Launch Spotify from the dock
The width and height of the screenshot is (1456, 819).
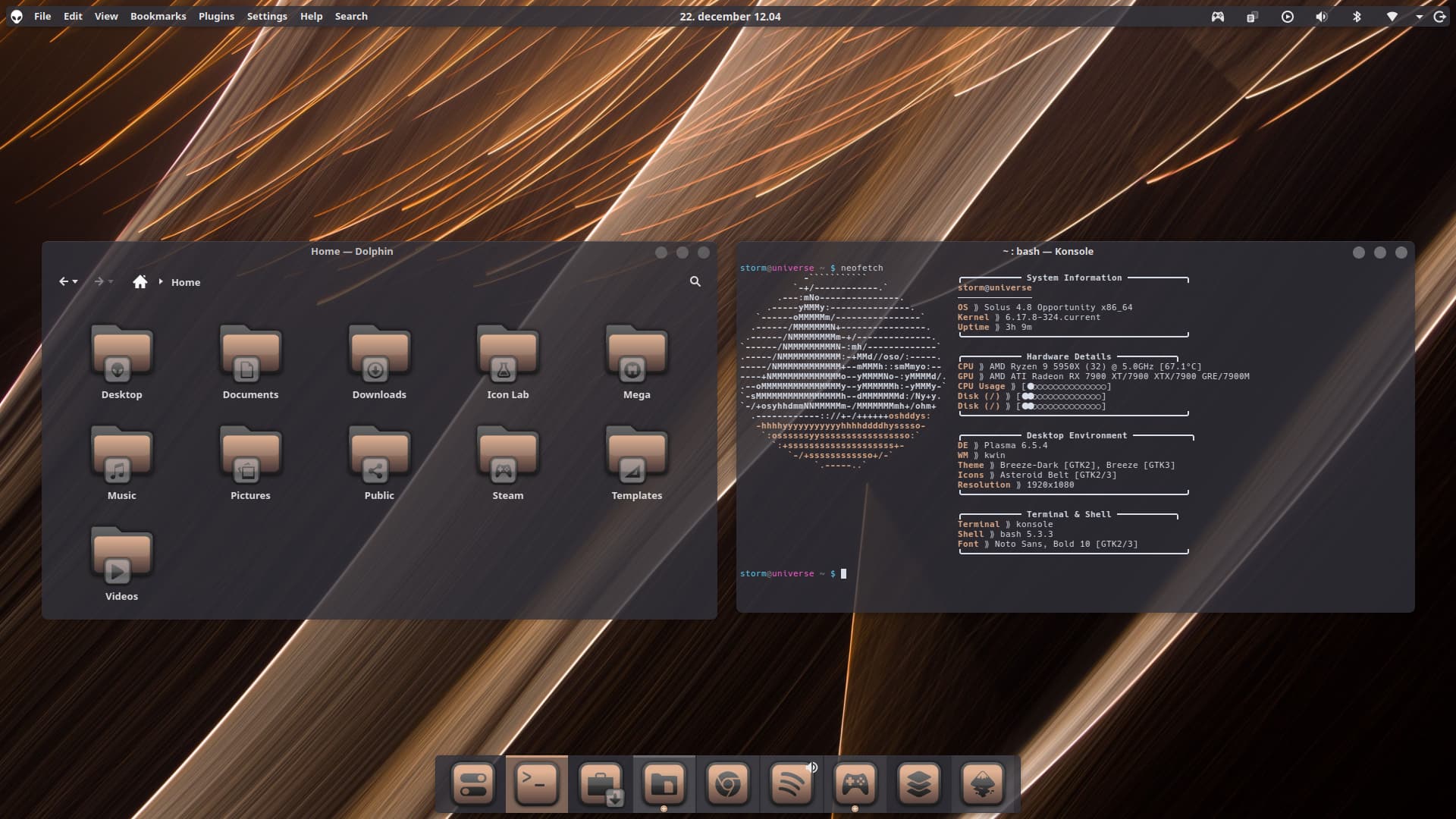click(x=791, y=783)
